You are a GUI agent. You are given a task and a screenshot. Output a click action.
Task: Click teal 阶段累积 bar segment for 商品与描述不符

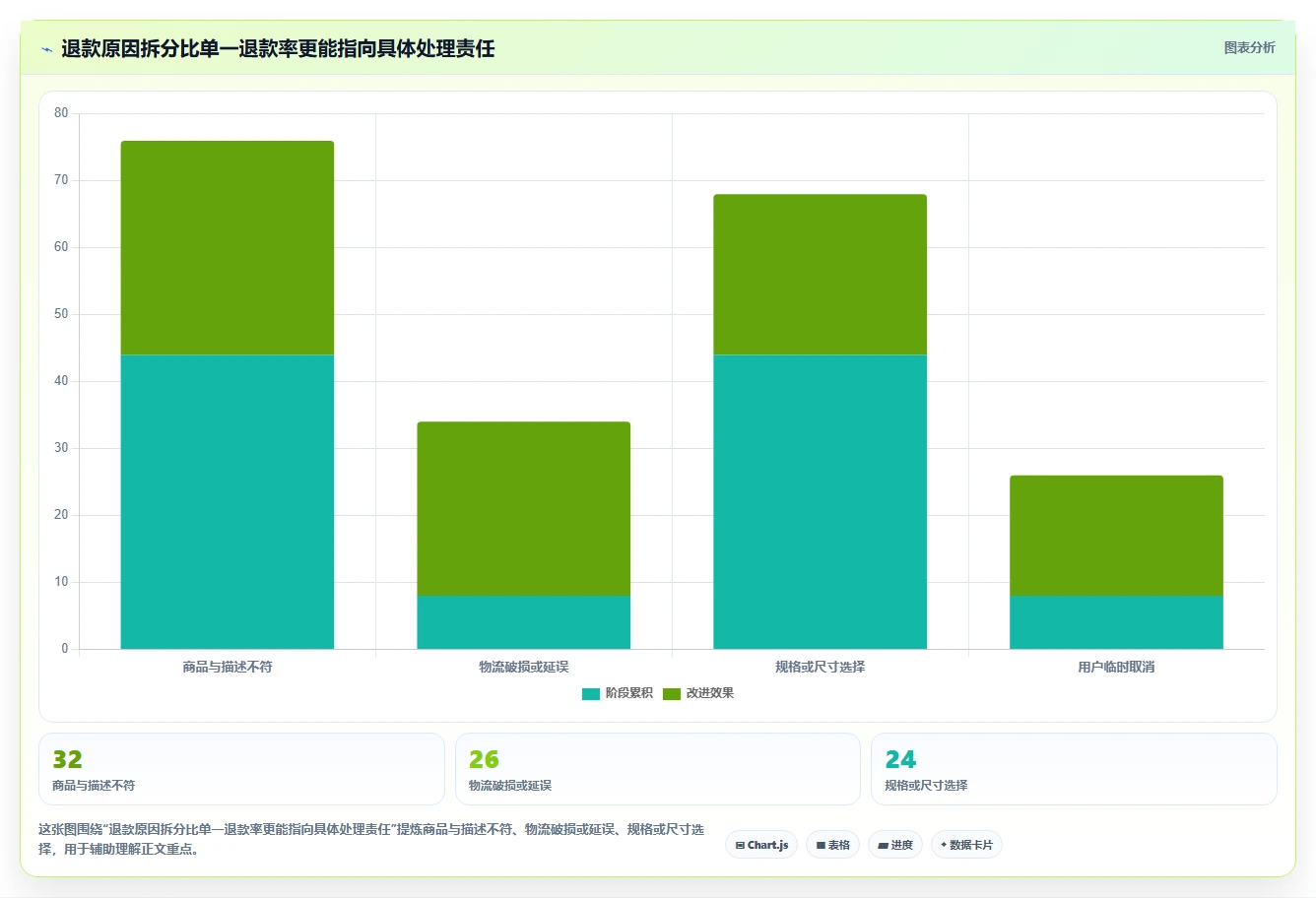click(228, 501)
